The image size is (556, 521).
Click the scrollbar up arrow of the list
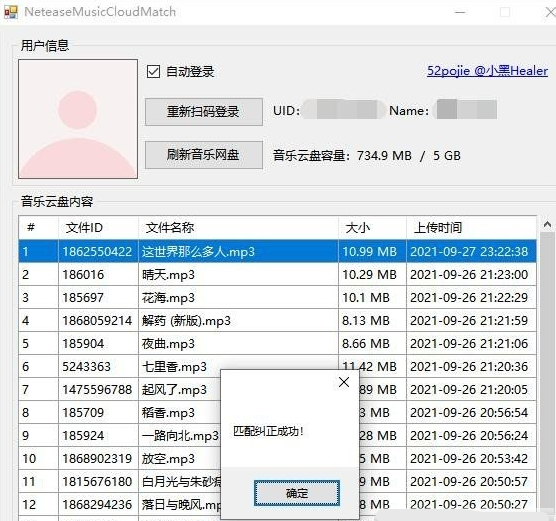click(x=547, y=224)
